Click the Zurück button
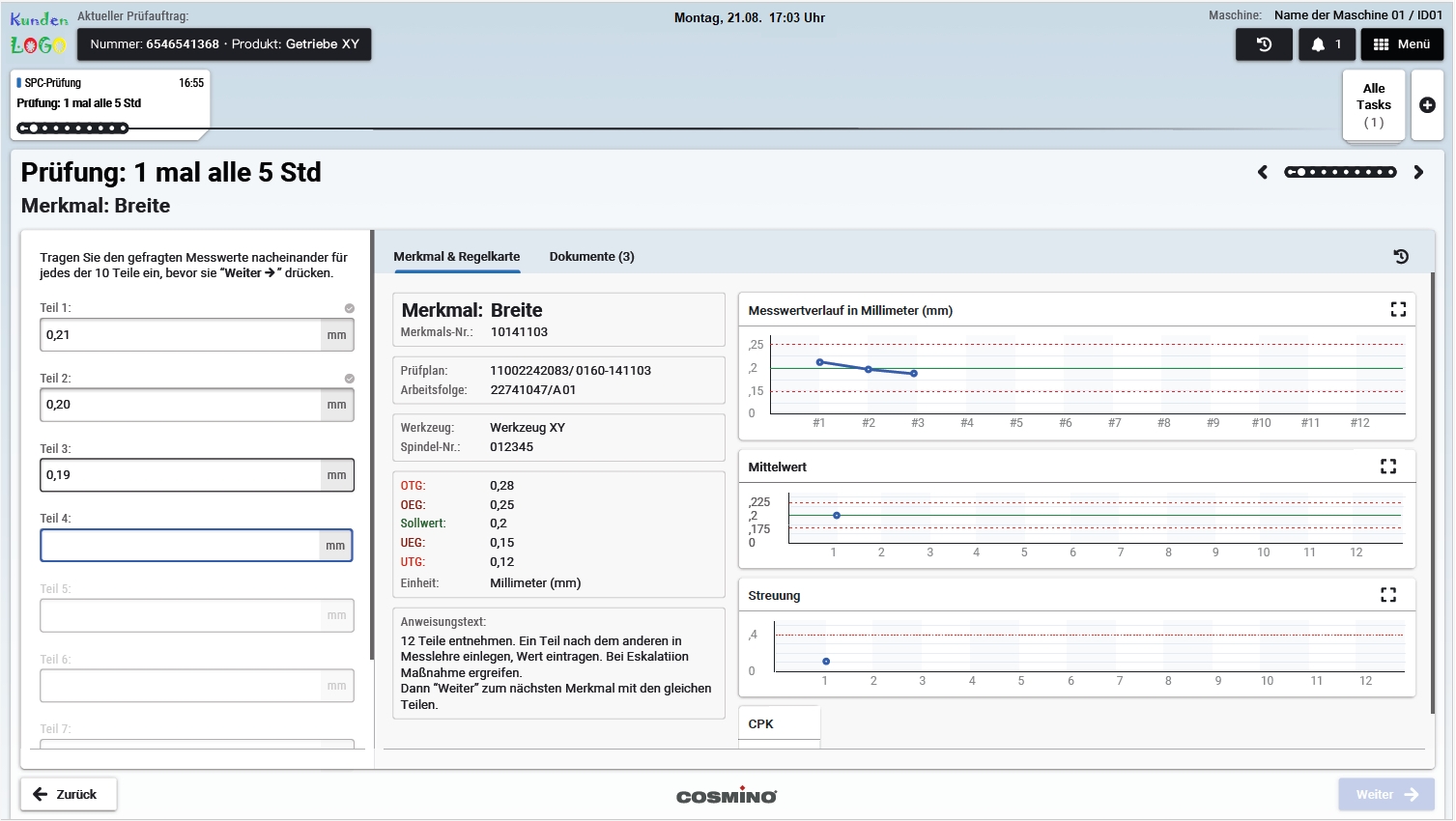 [x=68, y=794]
